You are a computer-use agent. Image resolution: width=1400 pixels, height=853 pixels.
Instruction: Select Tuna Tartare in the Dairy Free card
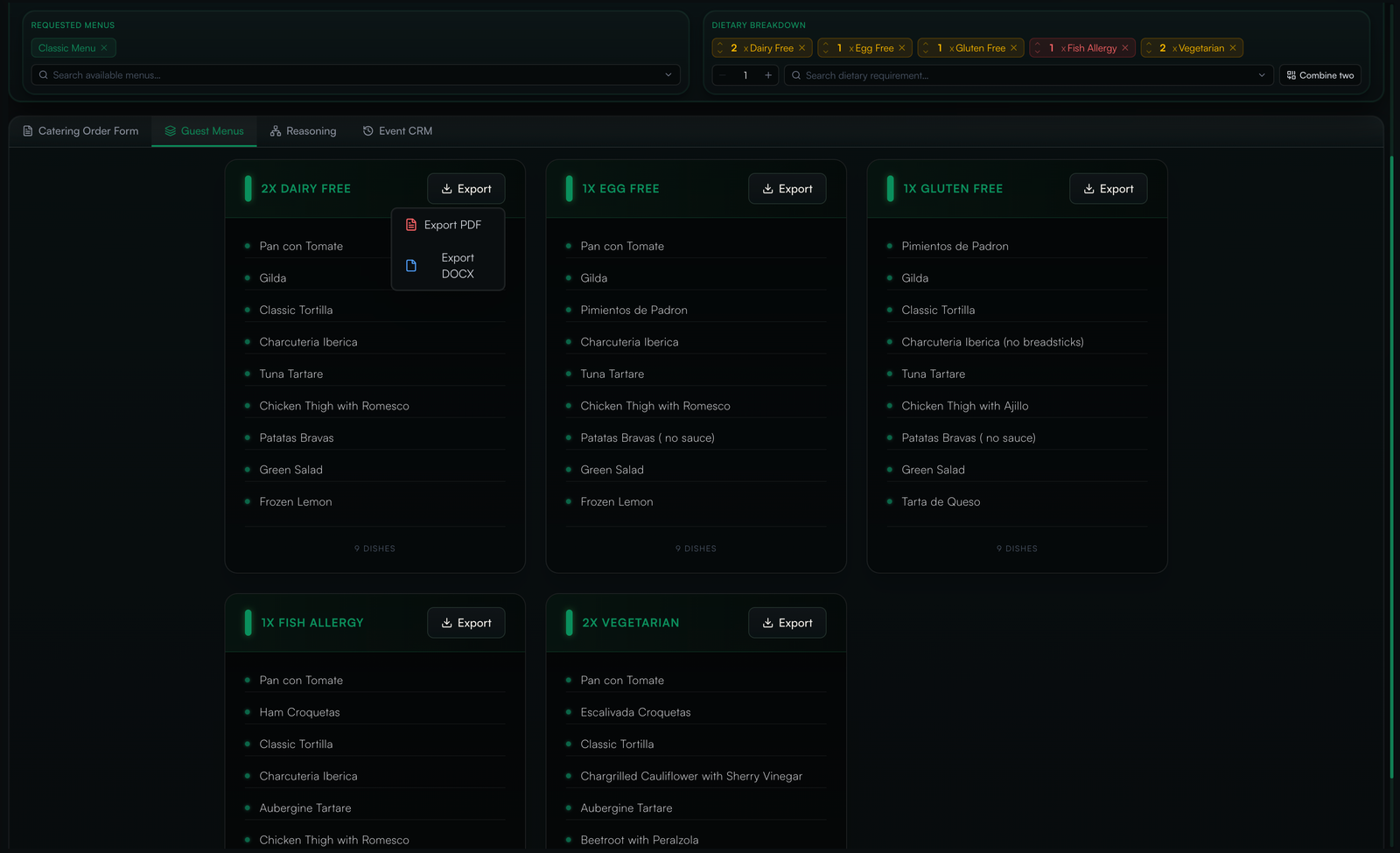291,374
